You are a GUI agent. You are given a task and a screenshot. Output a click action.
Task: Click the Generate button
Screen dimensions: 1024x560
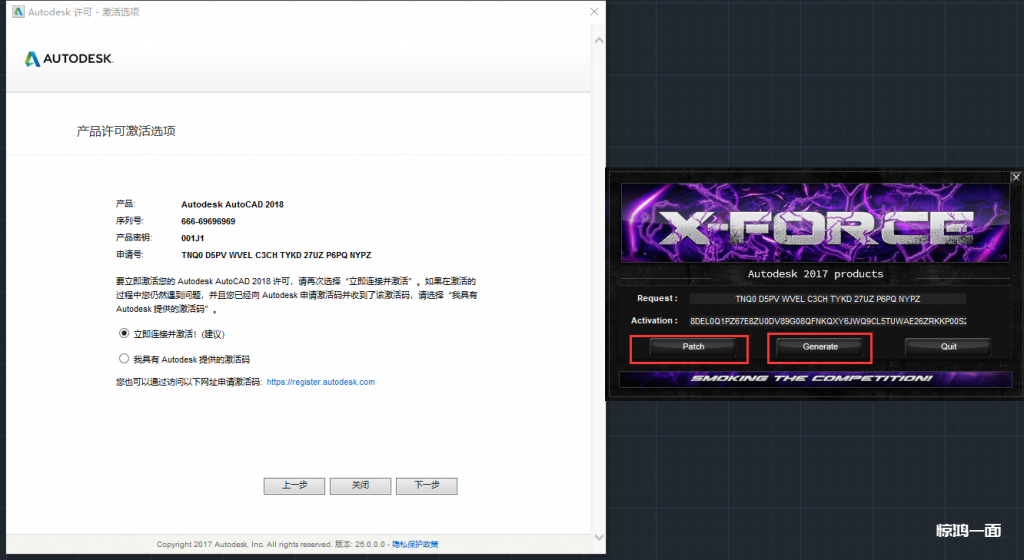(820, 347)
